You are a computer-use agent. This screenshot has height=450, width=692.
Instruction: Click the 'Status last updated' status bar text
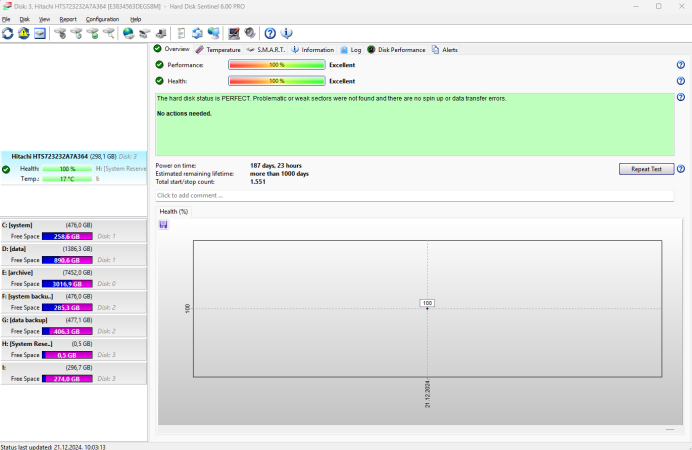(x=53, y=447)
